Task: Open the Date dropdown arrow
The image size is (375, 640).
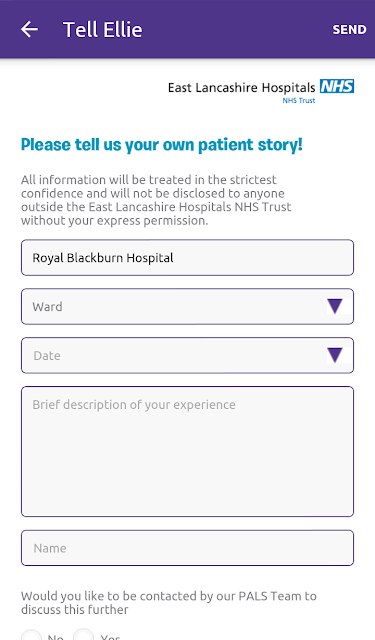Action: click(x=335, y=355)
